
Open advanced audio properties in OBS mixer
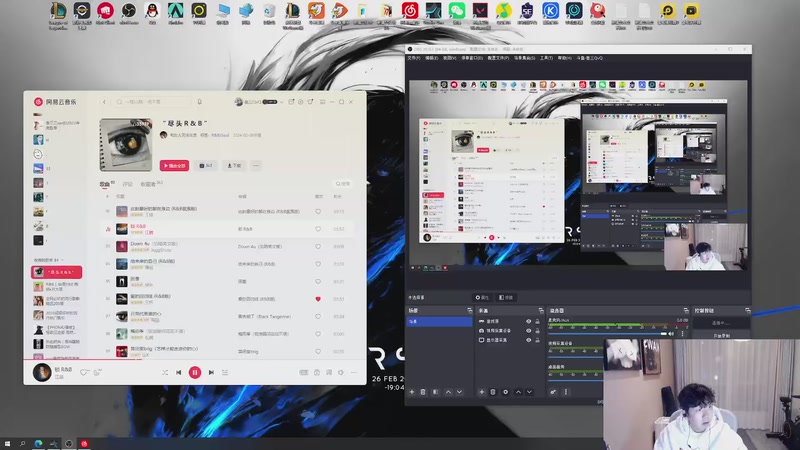tap(553, 392)
